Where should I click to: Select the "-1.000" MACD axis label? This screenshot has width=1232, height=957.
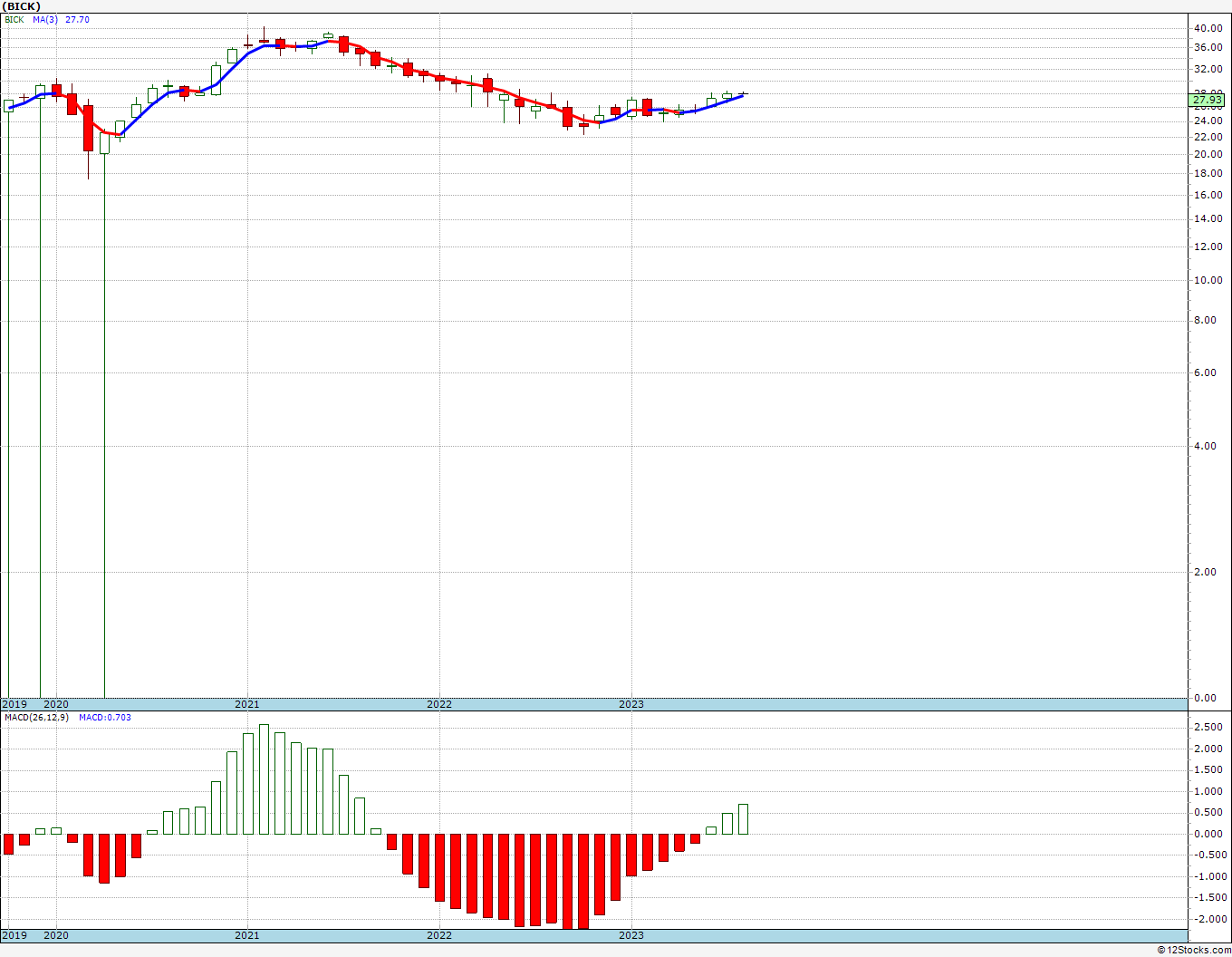pos(1208,876)
